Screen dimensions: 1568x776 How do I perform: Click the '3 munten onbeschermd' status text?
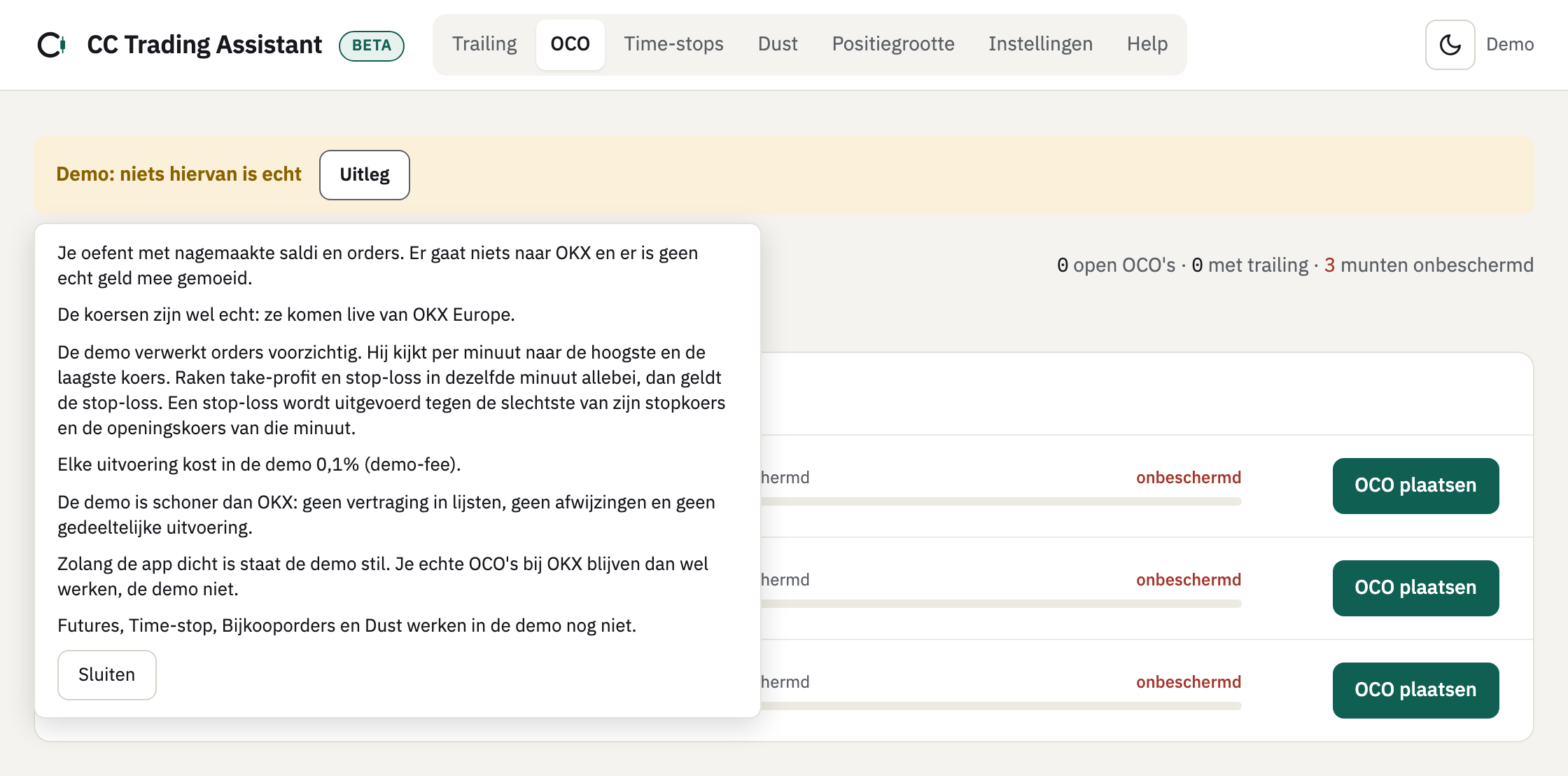coord(1429,265)
